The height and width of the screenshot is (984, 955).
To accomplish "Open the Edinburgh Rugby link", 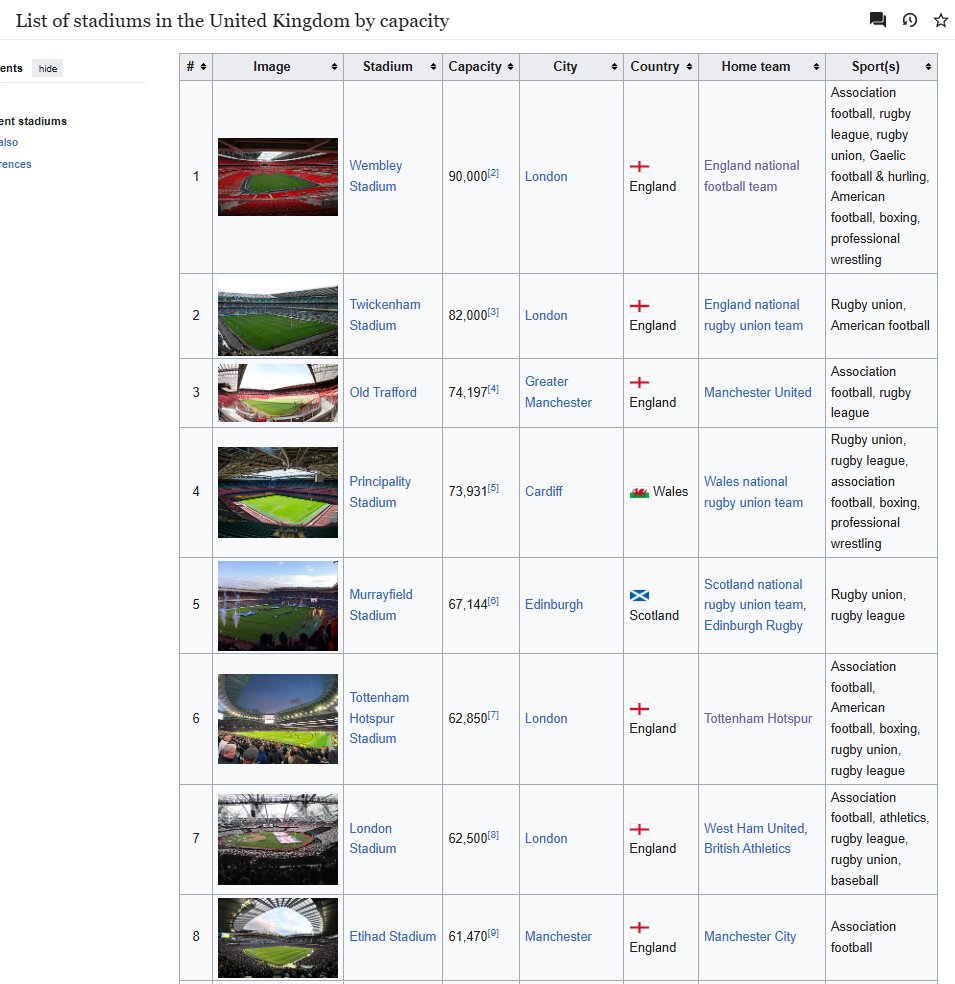I will tap(753, 625).
